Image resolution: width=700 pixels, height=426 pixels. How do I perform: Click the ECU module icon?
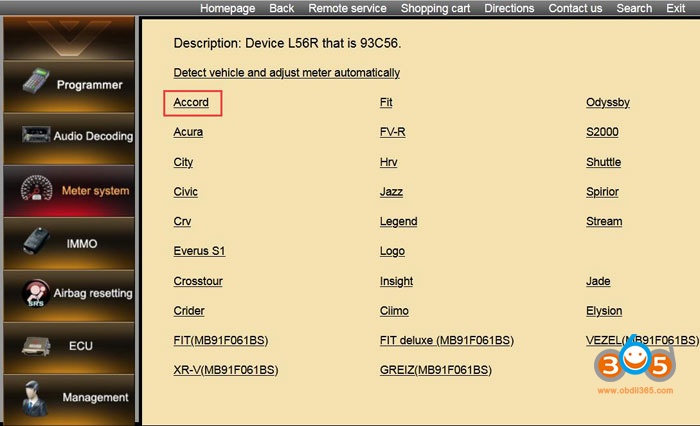pos(36,346)
